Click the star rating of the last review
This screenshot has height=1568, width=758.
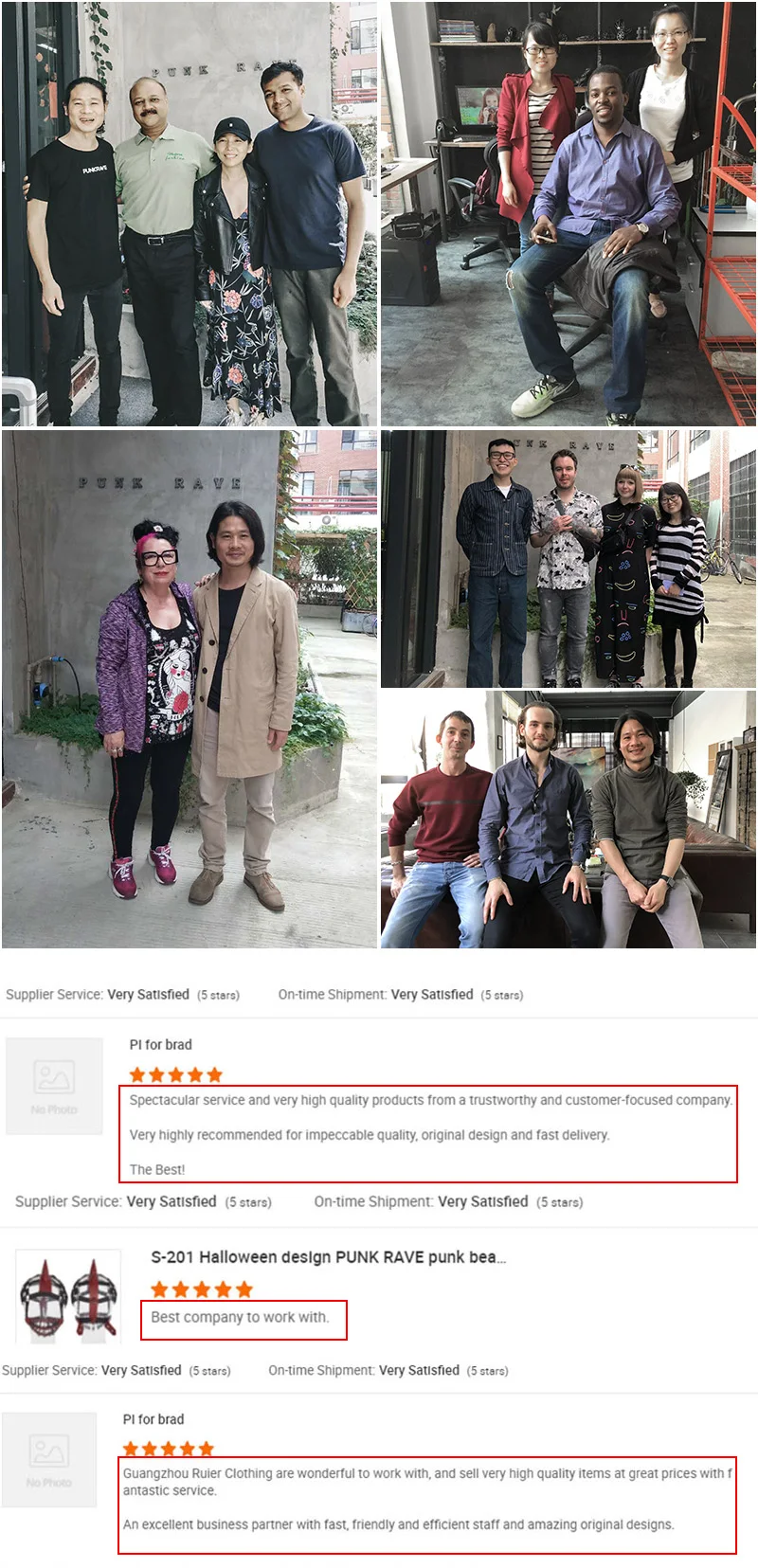click(x=168, y=1449)
